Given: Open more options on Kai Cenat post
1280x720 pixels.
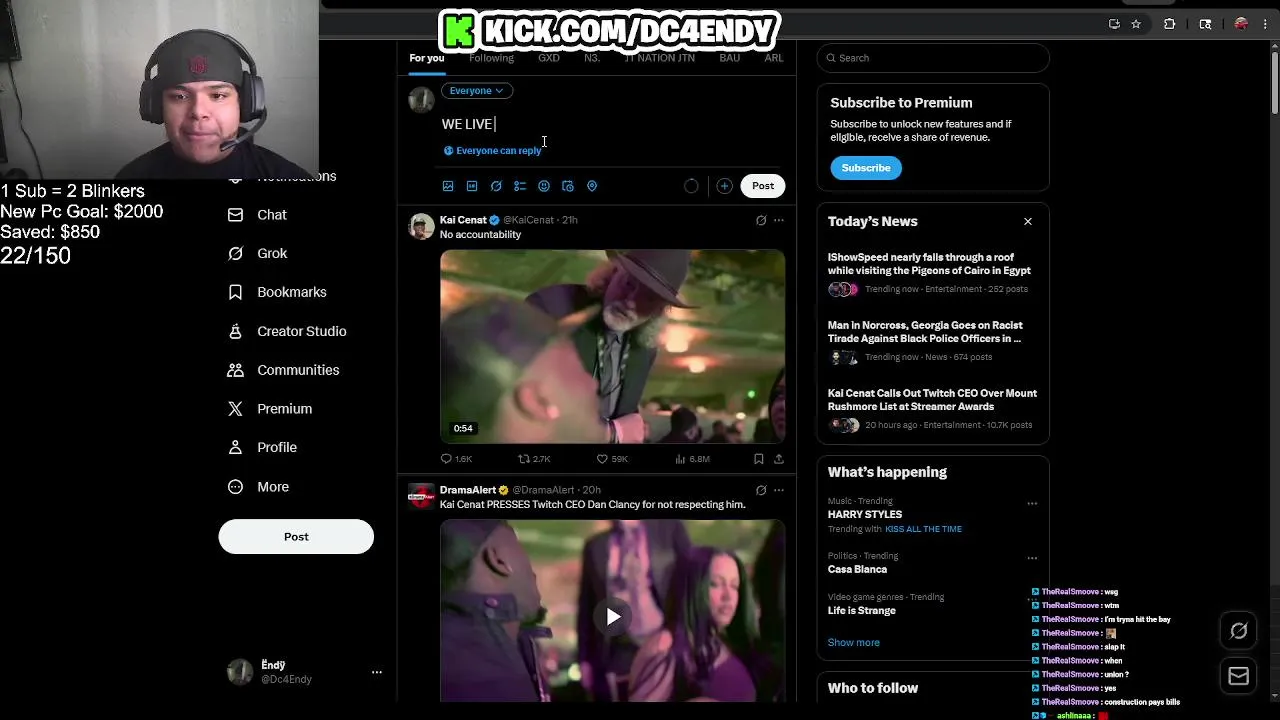Looking at the screenshot, I should point(779,220).
